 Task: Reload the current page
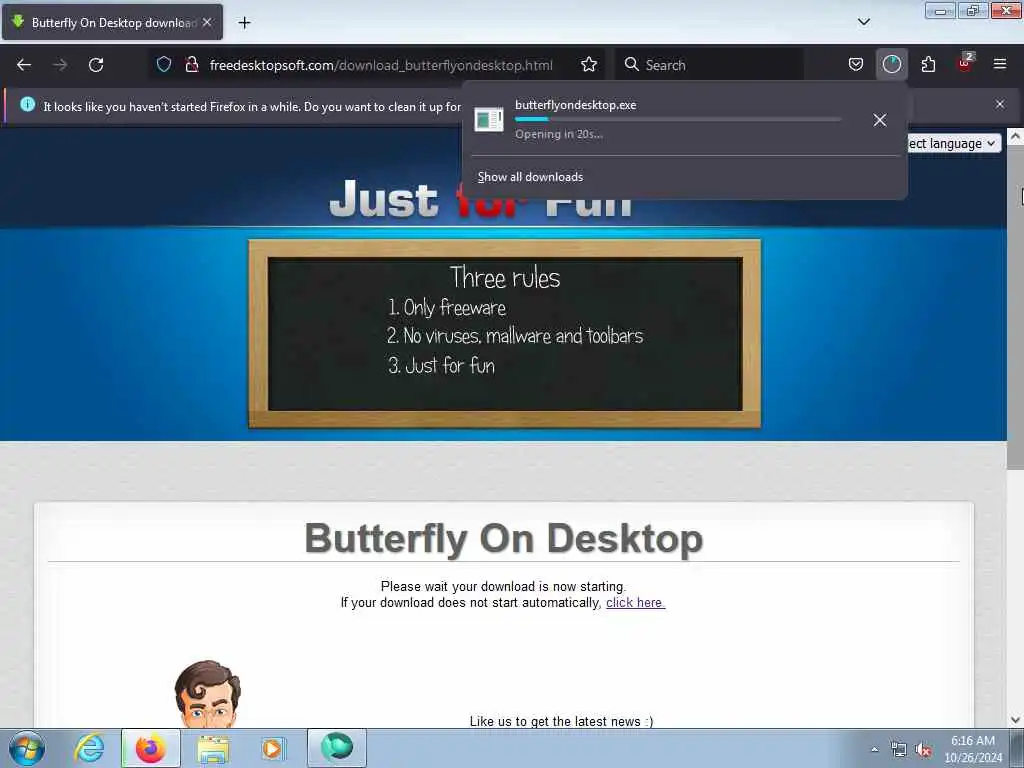click(96, 65)
